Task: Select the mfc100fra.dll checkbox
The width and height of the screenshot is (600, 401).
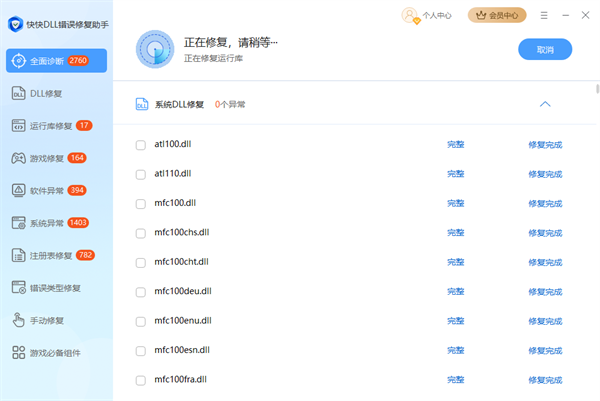Action: pos(141,380)
